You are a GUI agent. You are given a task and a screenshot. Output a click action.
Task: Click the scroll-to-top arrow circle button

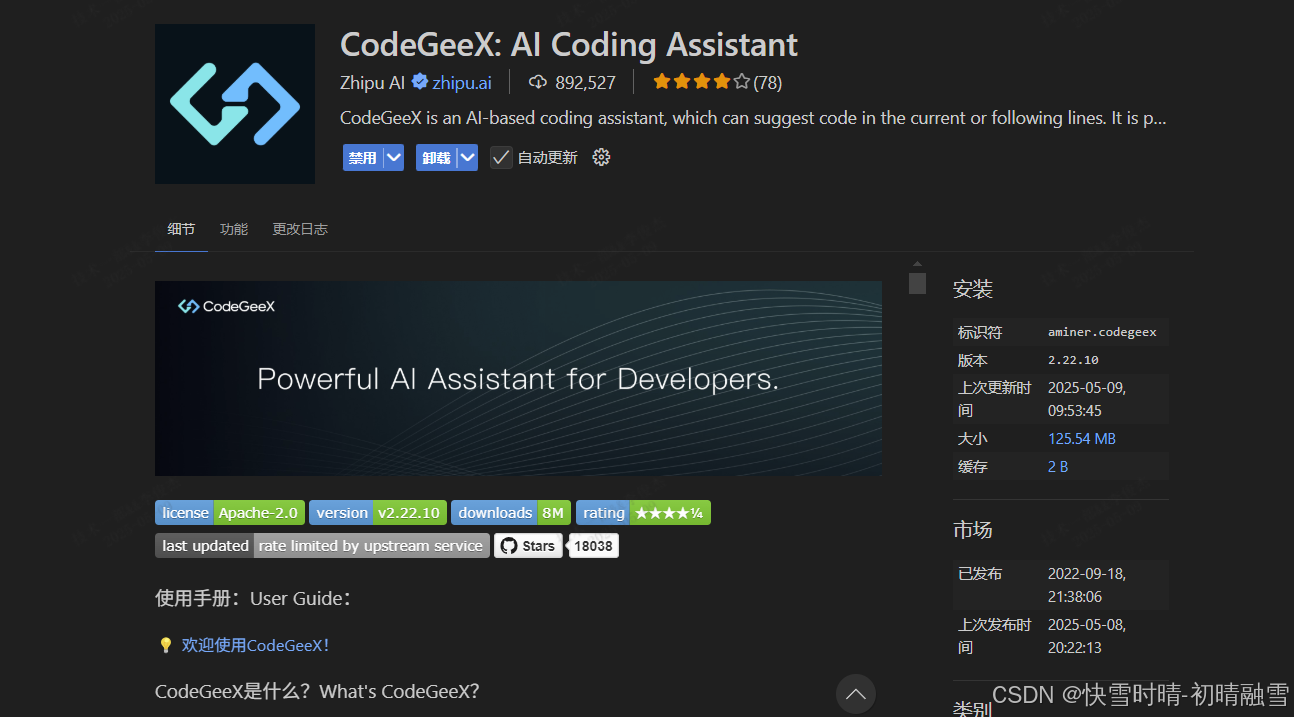point(856,694)
